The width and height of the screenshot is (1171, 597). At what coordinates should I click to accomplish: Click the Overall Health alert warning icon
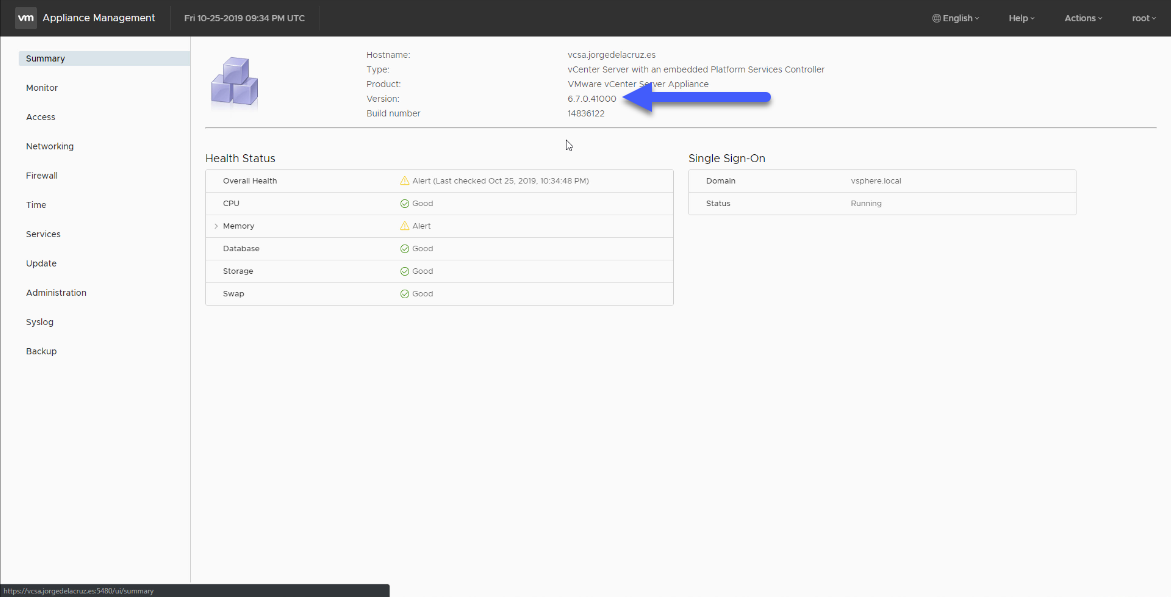405,181
